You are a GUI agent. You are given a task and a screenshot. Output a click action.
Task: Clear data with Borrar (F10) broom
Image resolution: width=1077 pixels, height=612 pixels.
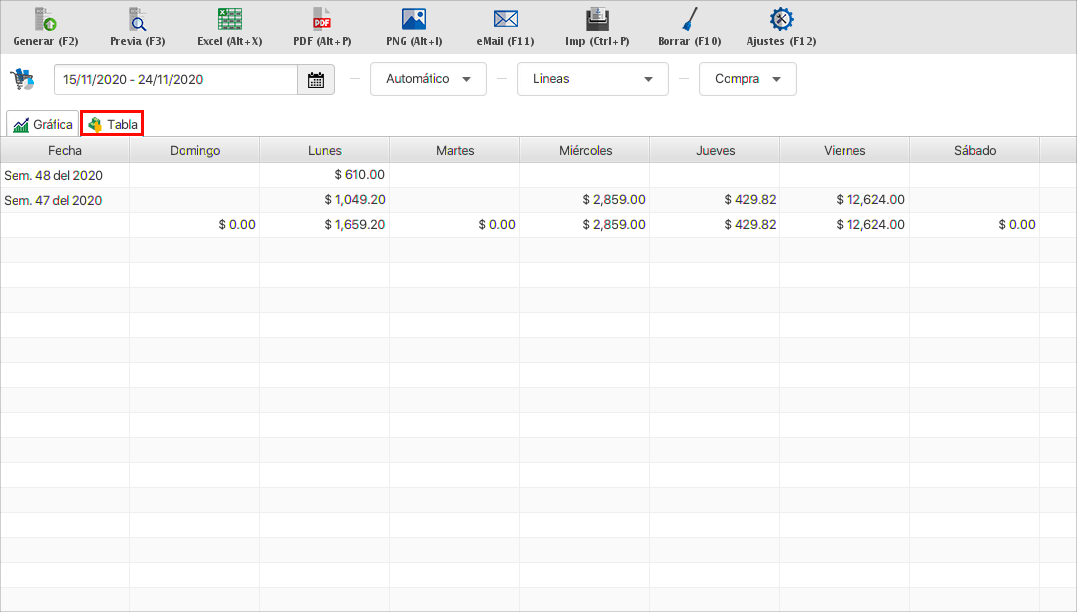(689, 20)
